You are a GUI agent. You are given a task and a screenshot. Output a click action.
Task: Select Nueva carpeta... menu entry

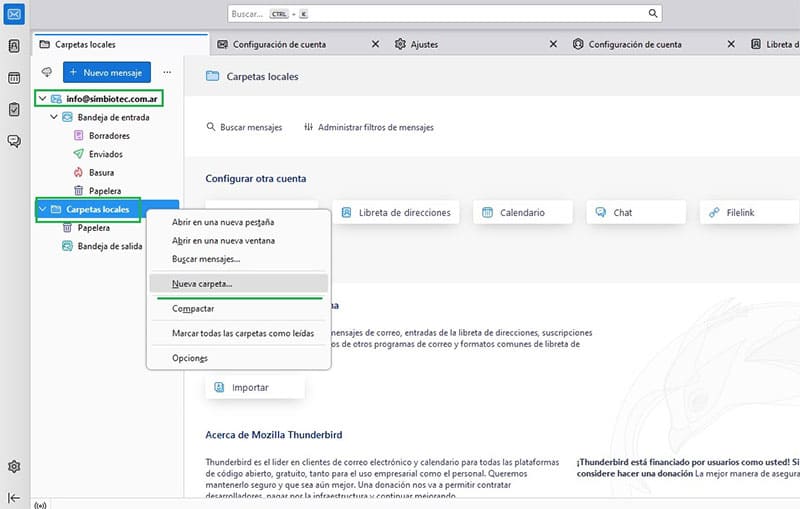(239, 284)
